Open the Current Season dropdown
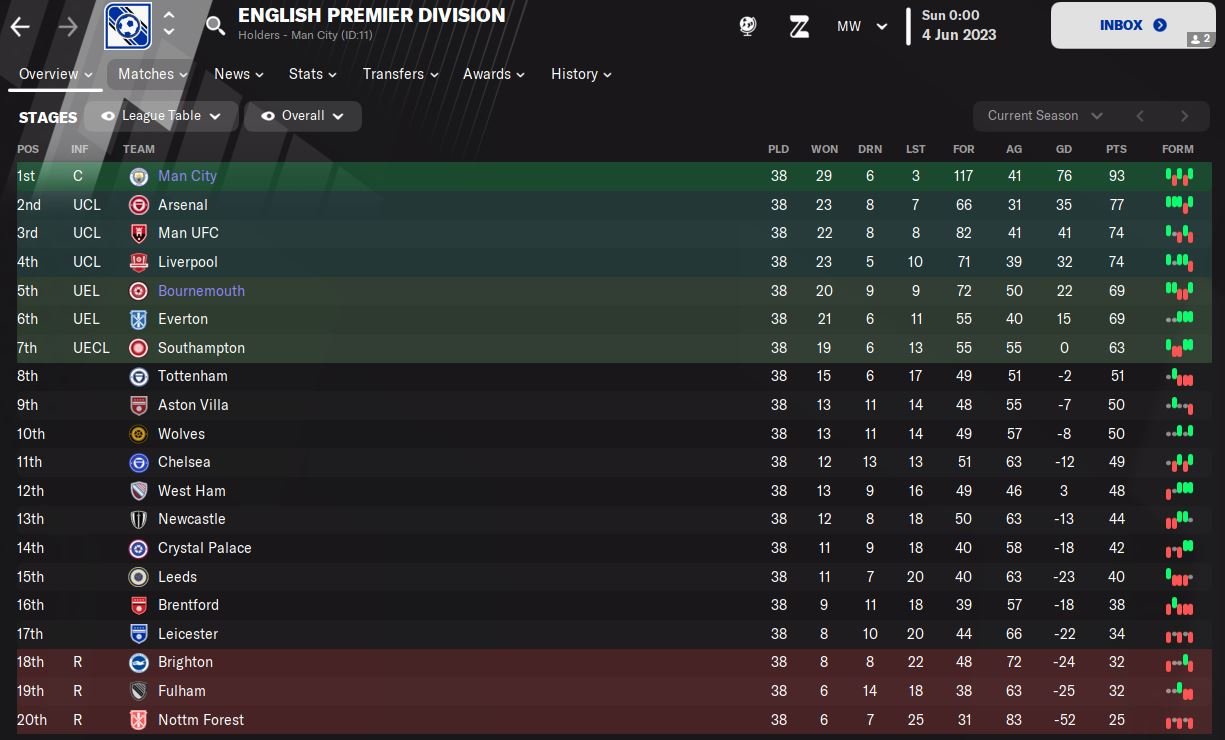The height and width of the screenshot is (740, 1225). pyautogui.click(x=1044, y=116)
